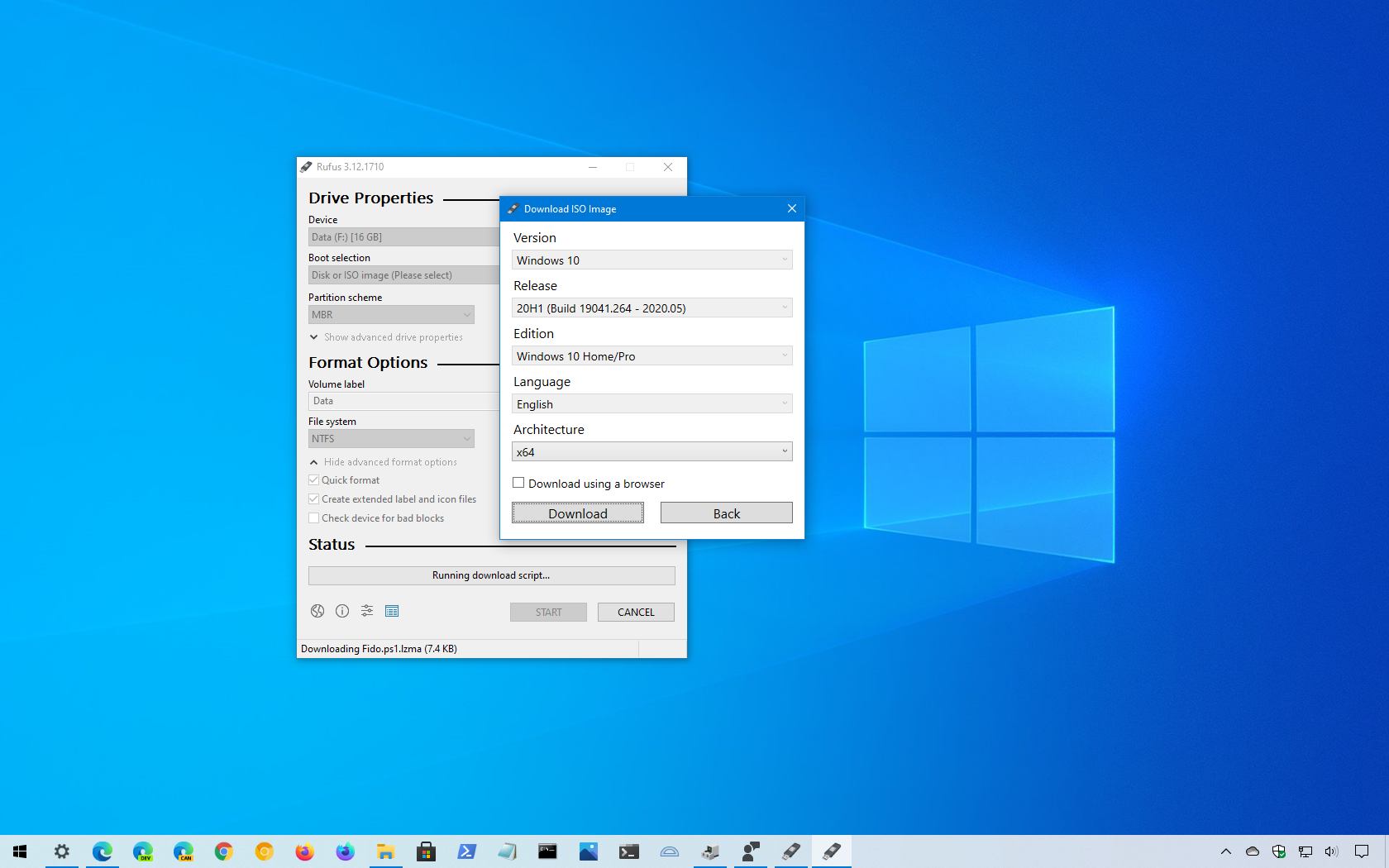This screenshot has height=868, width=1389.
Task: Open the Rufus About info icon
Action: 342,611
